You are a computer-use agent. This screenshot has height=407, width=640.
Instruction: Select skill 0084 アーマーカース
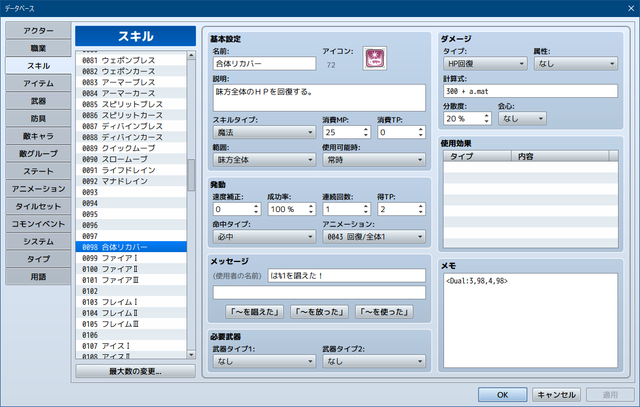coord(131,93)
